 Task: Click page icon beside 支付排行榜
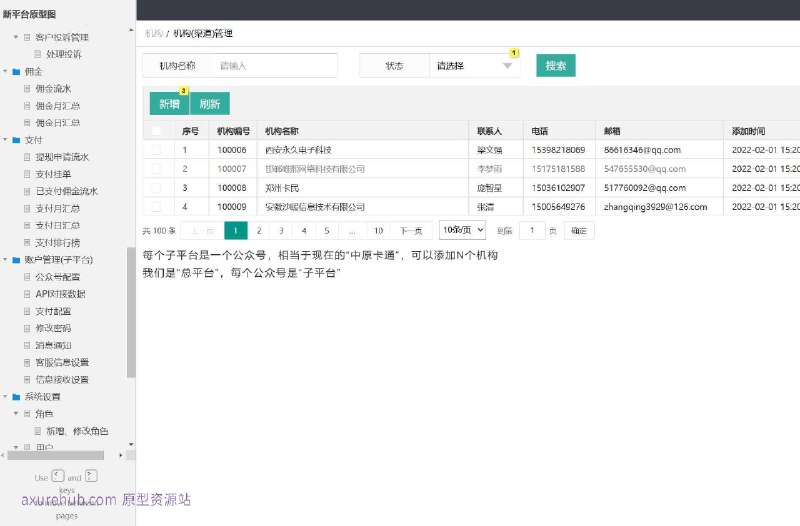[27, 243]
